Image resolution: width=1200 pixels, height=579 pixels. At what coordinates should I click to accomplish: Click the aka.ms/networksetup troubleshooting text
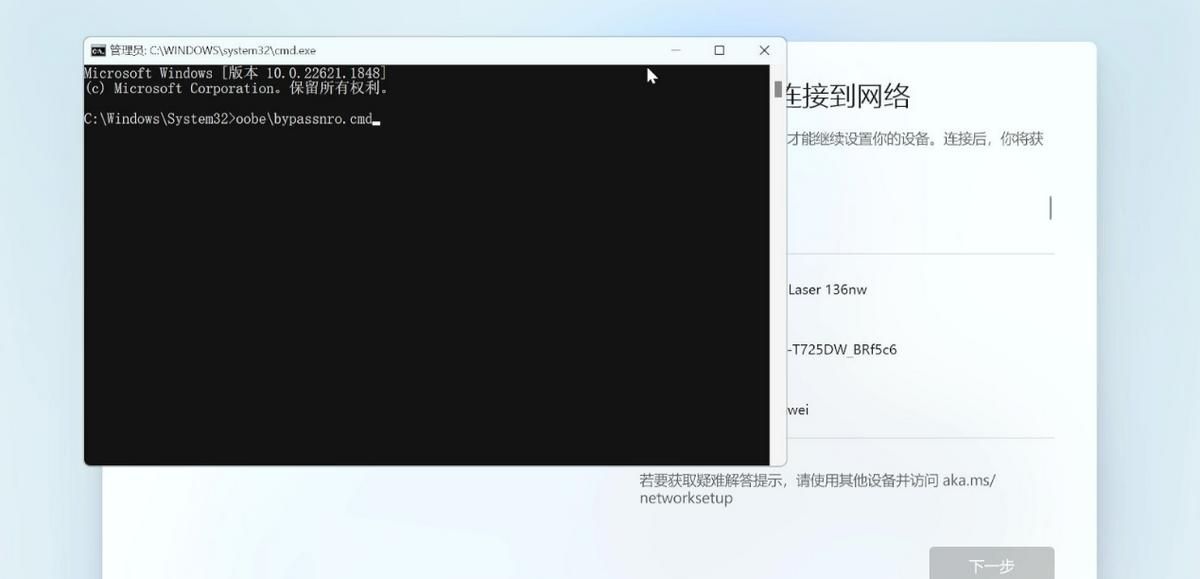[x=817, y=489]
